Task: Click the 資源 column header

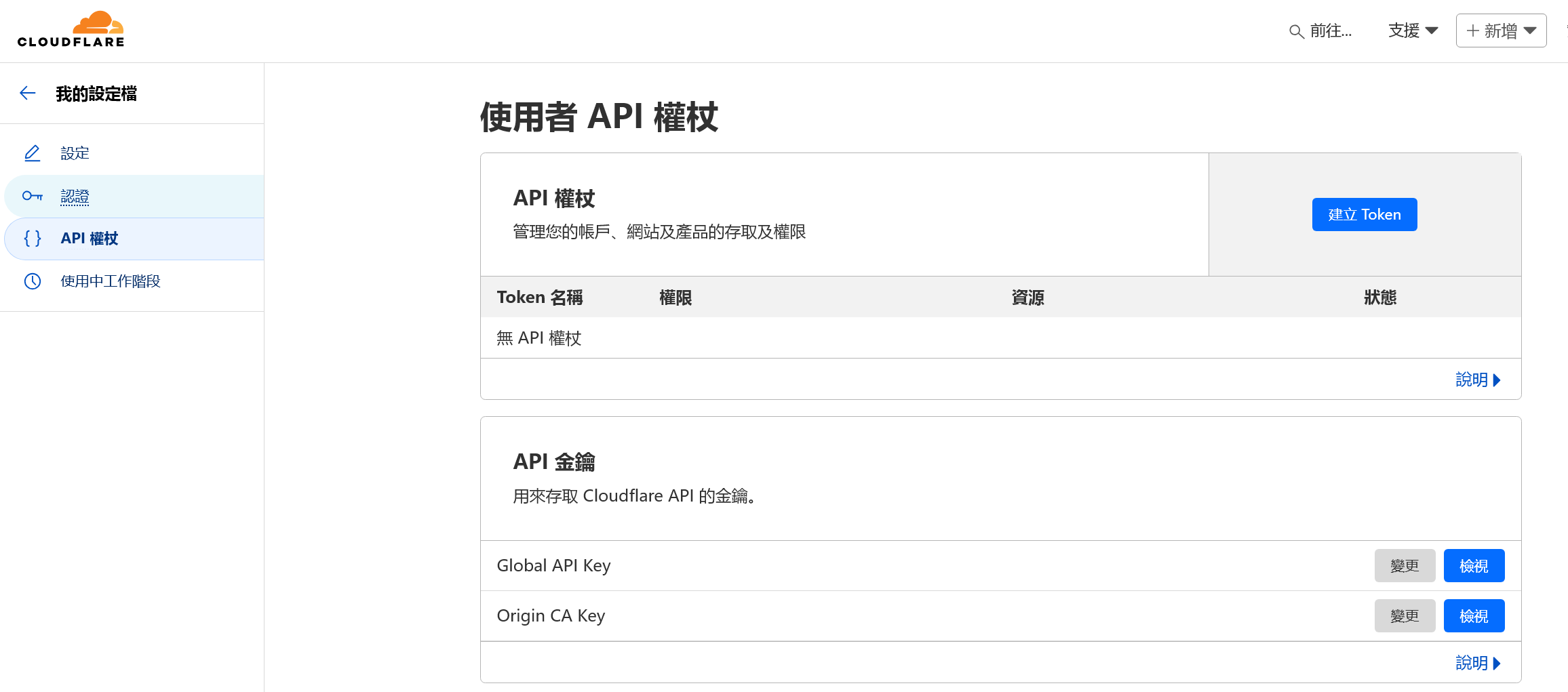Action: 1028,298
